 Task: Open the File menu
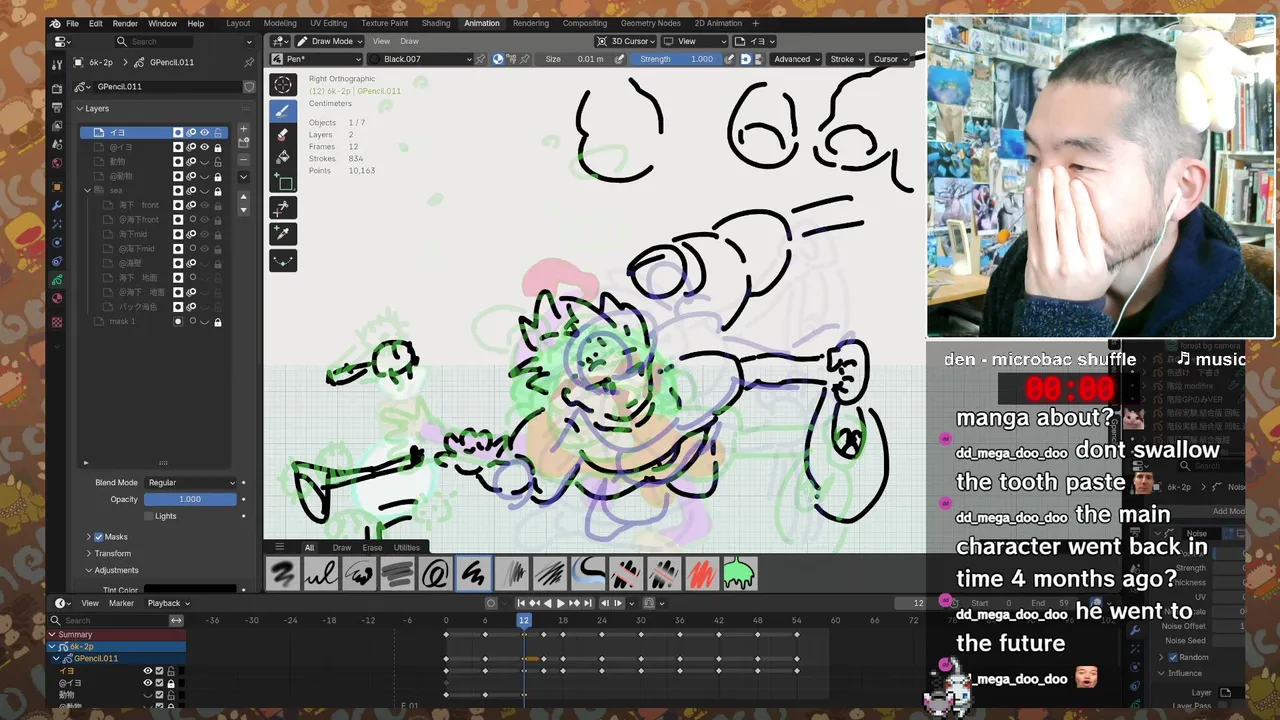[x=72, y=23]
